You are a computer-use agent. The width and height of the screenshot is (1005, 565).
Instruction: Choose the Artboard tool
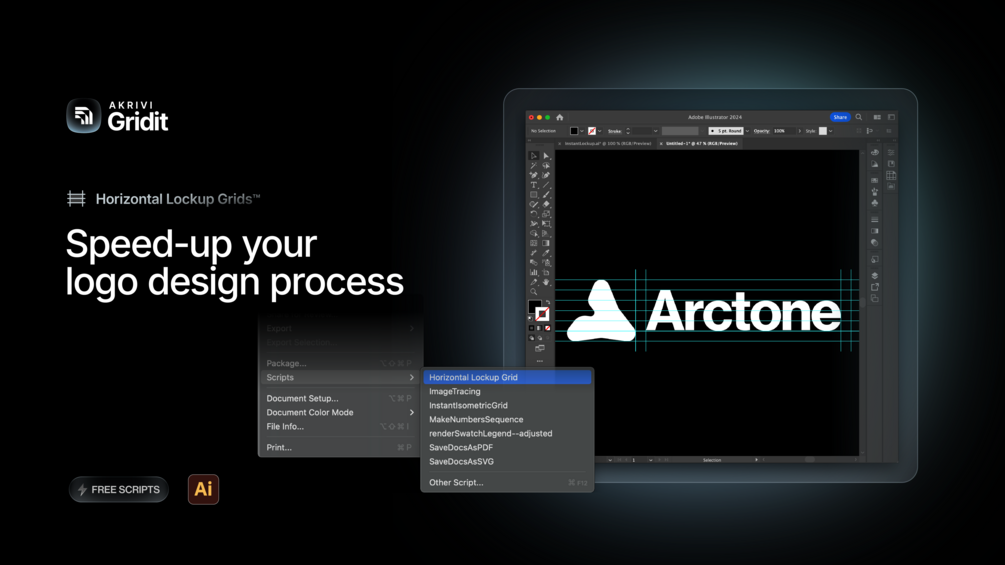[546, 272]
